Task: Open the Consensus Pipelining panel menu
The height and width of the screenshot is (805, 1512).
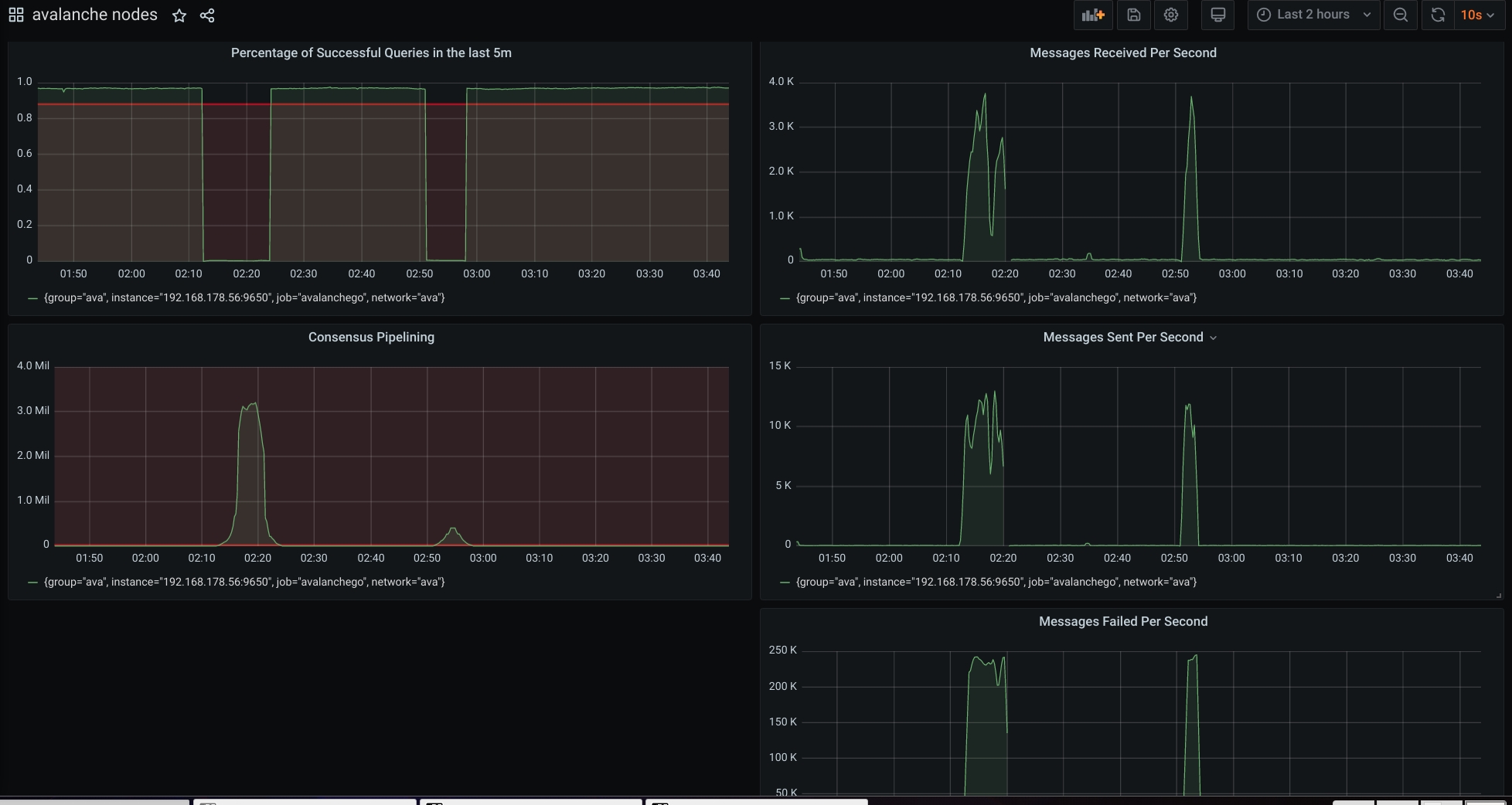Action: (371, 337)
